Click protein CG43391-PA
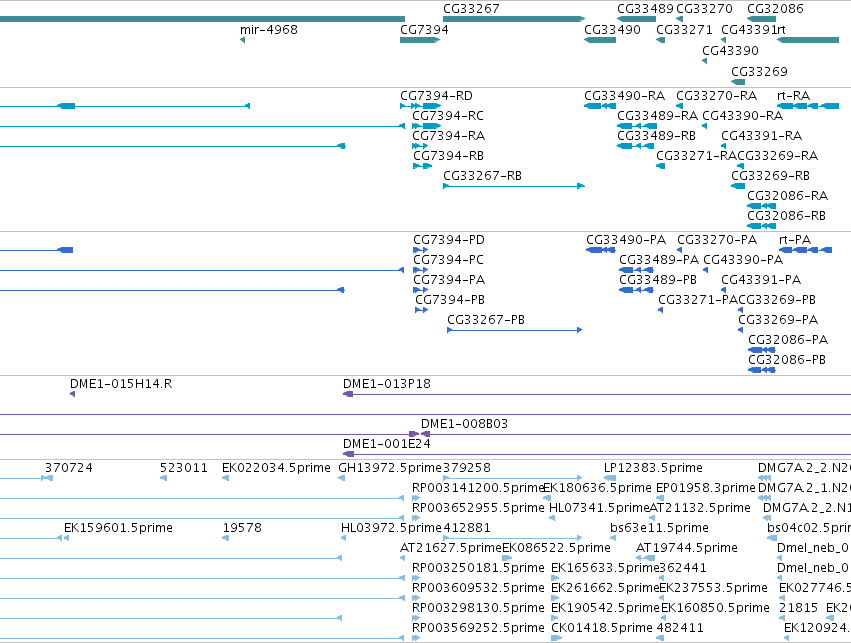The image size is (851, 643). (761, 280)
